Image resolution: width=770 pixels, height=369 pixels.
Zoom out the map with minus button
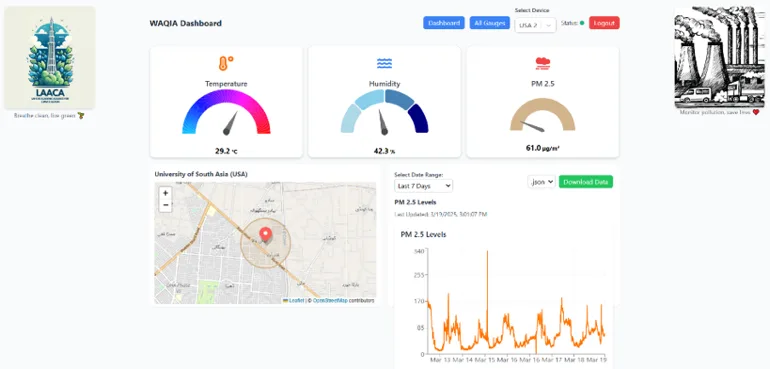tap(165, 205)
